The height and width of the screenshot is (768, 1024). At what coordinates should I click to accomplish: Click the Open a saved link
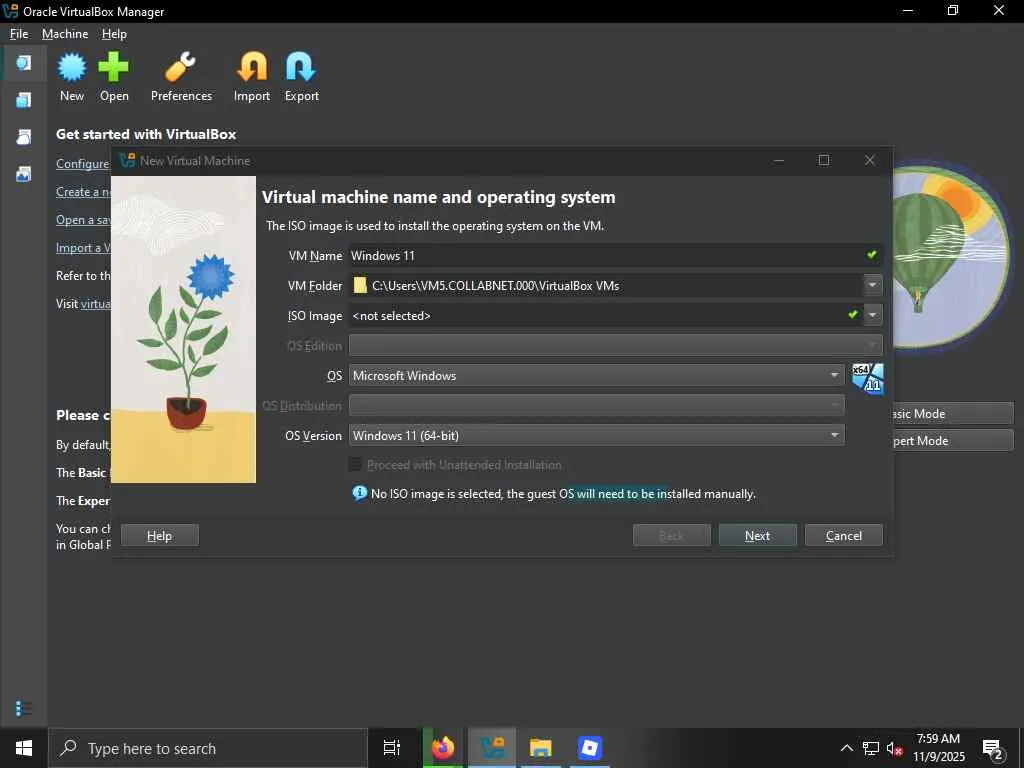click(x=83, y=220)
